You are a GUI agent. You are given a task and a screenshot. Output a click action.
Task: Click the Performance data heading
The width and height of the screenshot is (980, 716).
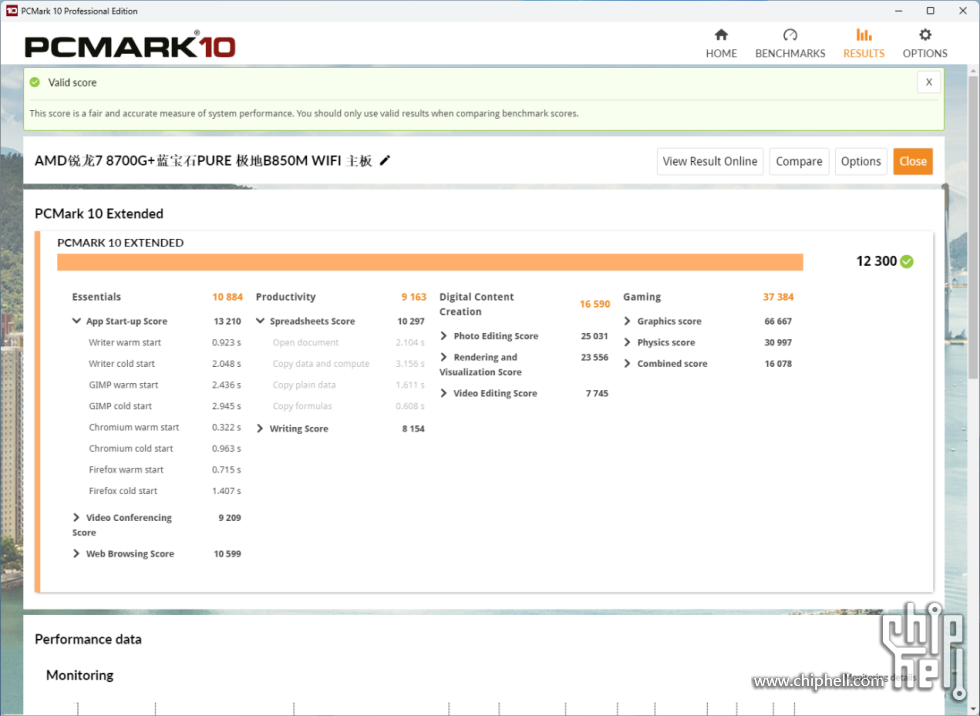[x=88, y=639]
